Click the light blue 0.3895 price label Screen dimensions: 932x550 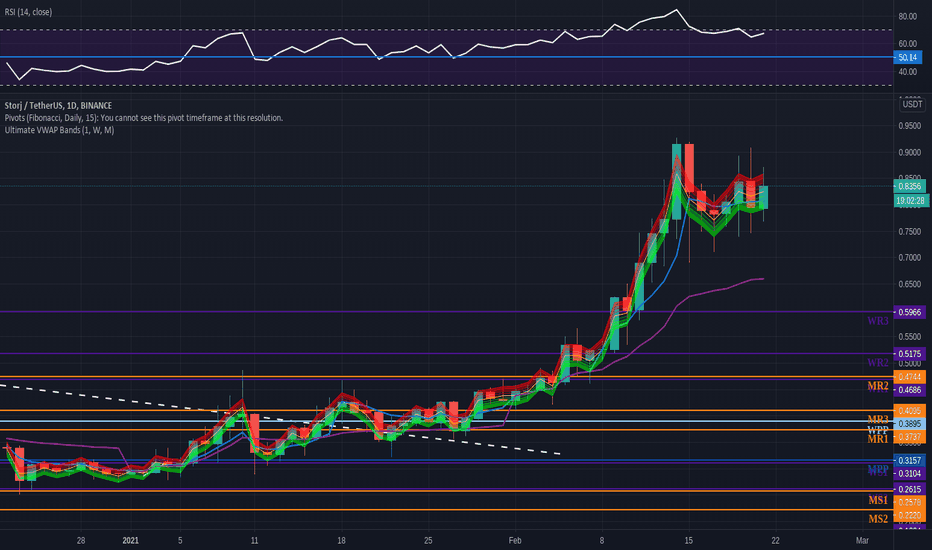(909, 423)
